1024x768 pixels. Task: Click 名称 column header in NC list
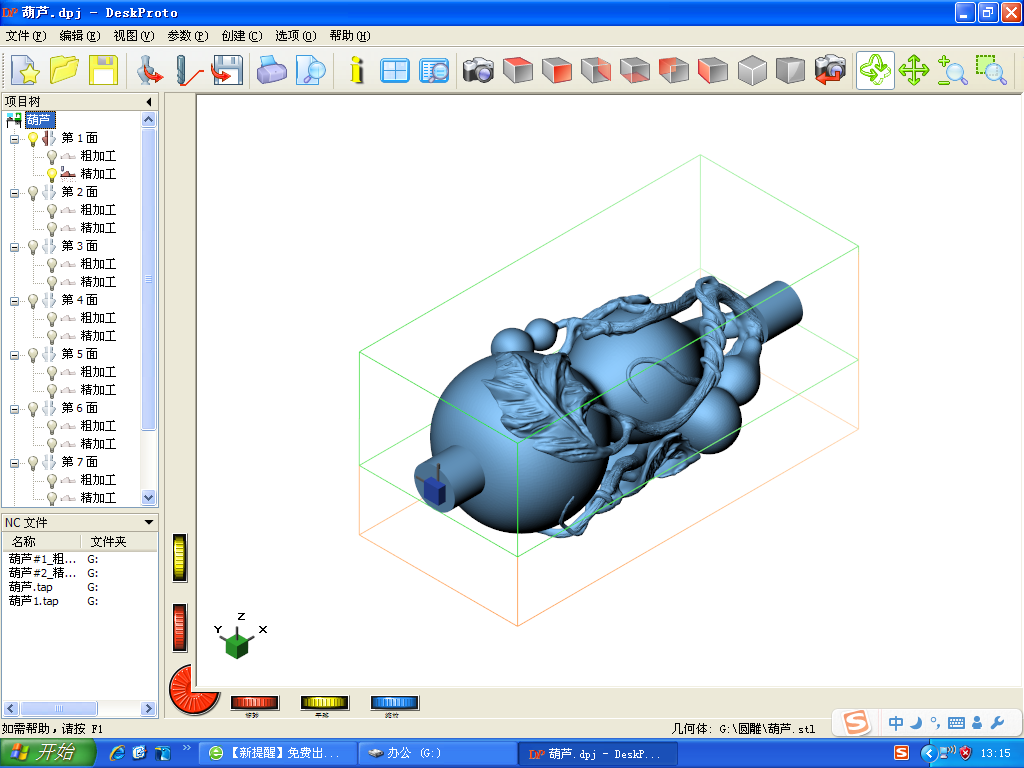[42, 541]
